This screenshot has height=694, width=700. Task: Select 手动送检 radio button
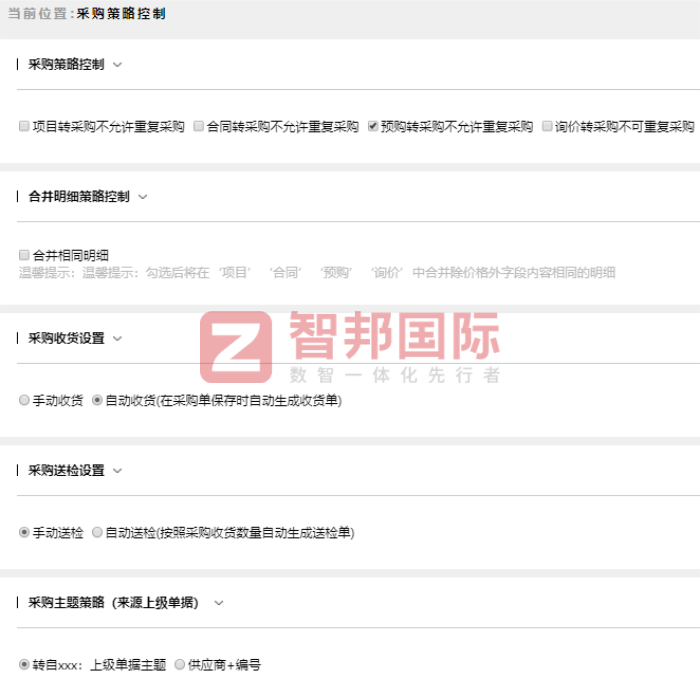pos(25,533)
